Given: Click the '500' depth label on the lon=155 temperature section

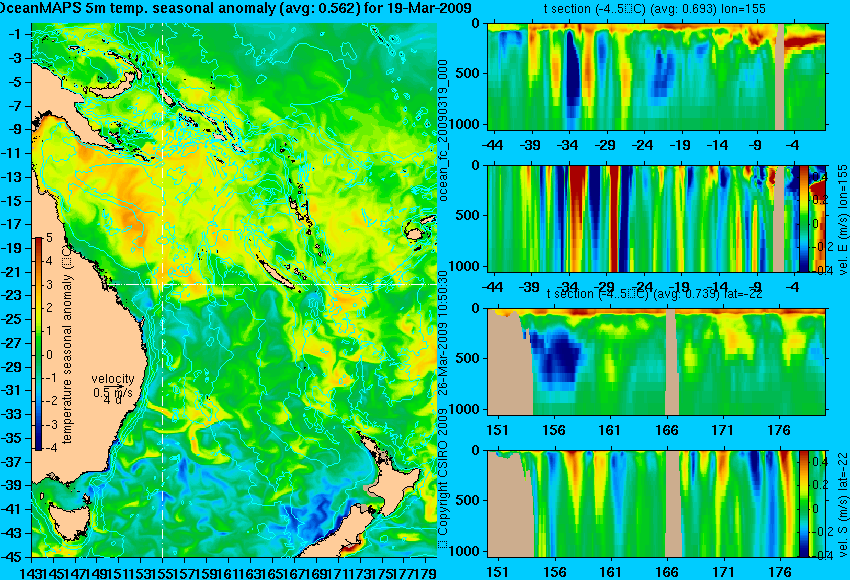Looking at the screenshot, I should tap(469, 73).
